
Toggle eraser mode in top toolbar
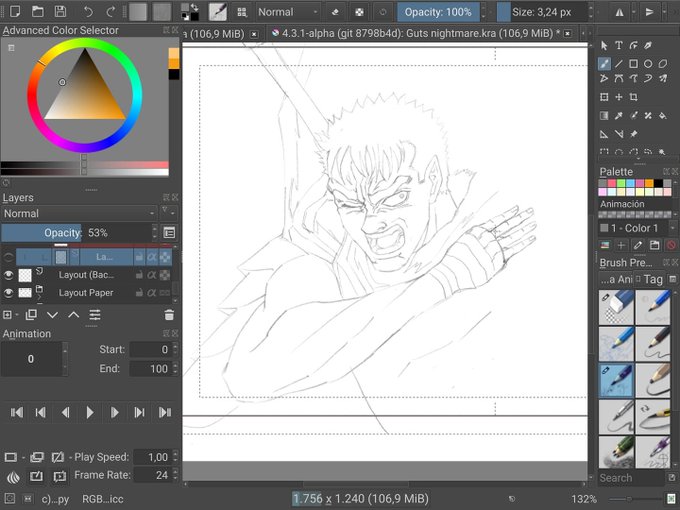[x=335, y=12]
